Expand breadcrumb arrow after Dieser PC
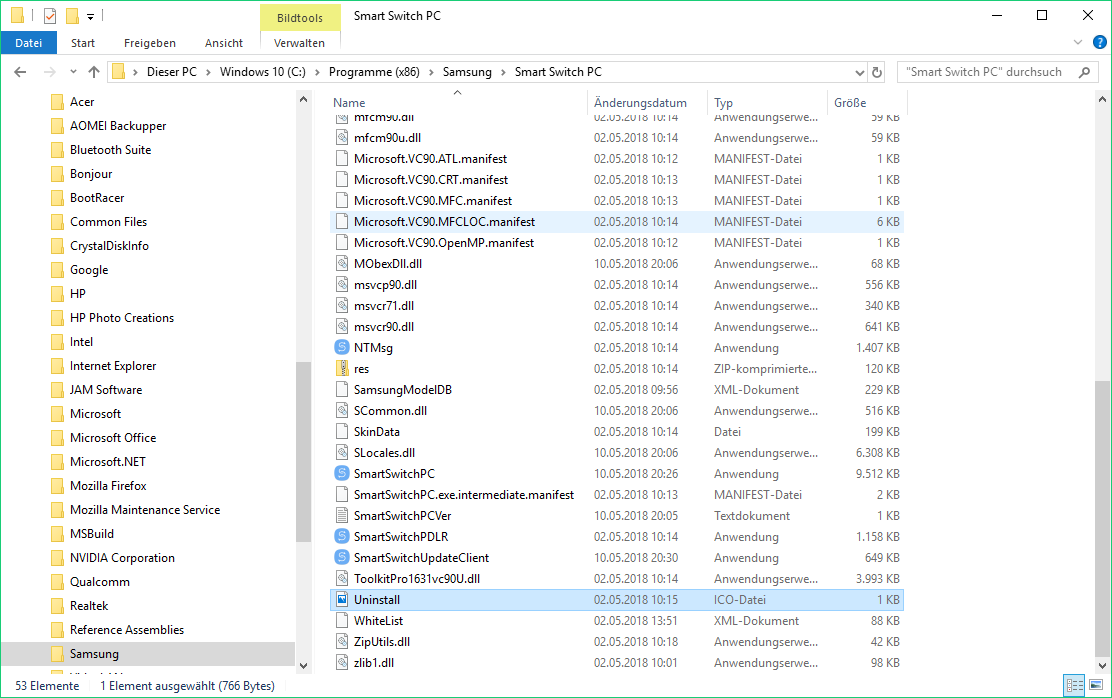The image size is (1112, 698). click(x=208, y=72)
